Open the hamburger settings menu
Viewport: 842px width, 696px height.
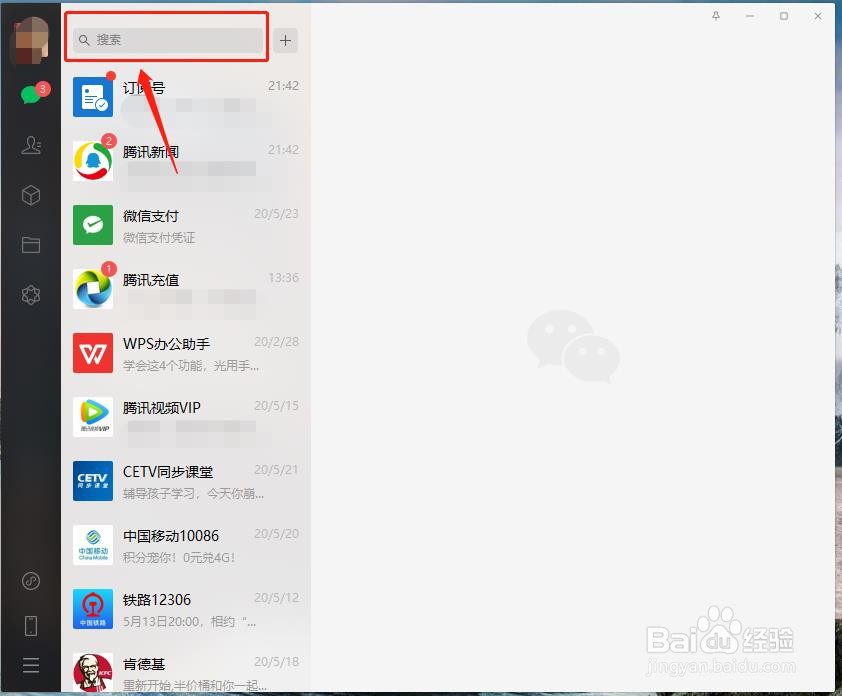point(31,665)
